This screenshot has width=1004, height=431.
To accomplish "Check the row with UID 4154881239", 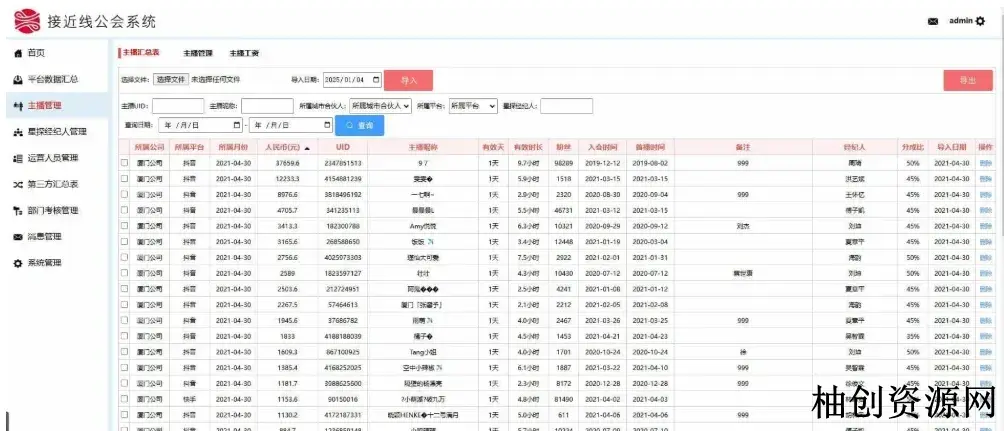I will 125,178.
